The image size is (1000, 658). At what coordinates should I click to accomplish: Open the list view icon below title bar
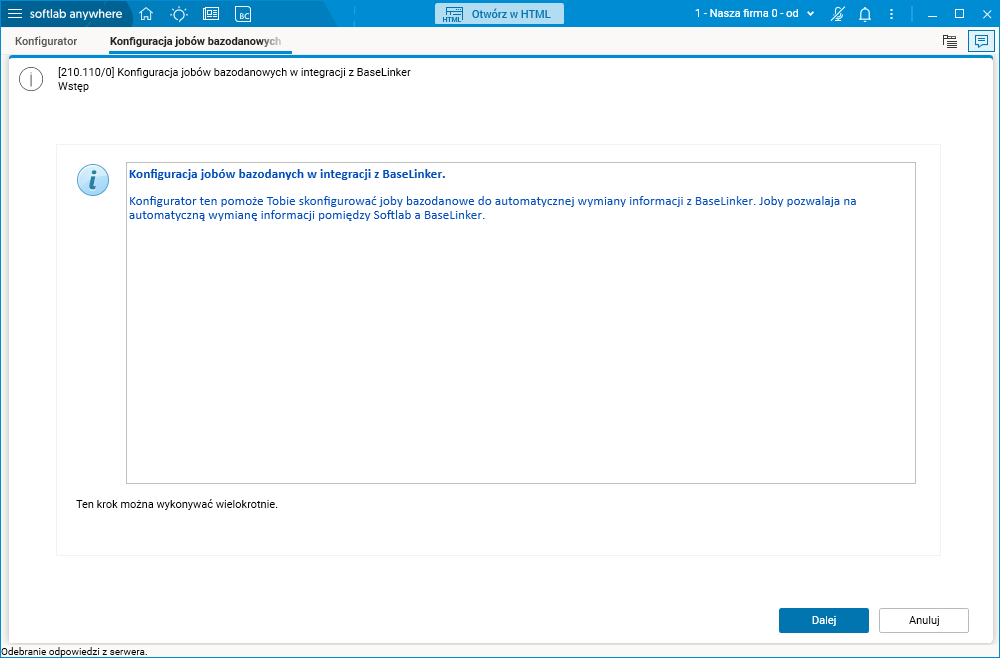tap(950, 41)
